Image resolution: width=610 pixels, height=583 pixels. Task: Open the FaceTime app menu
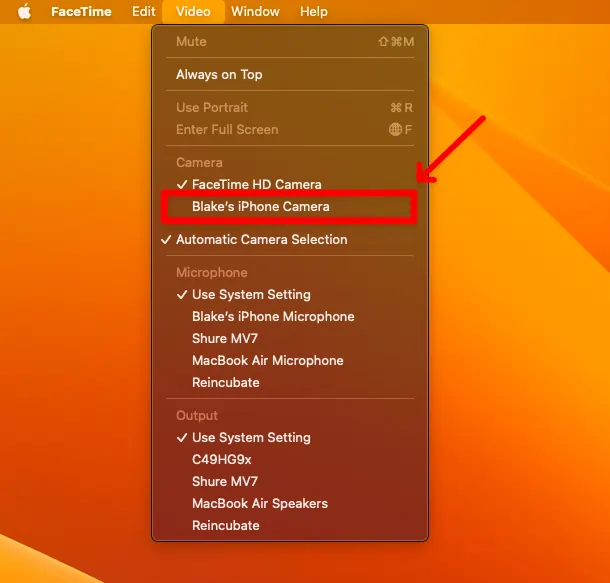click(81, 12)
